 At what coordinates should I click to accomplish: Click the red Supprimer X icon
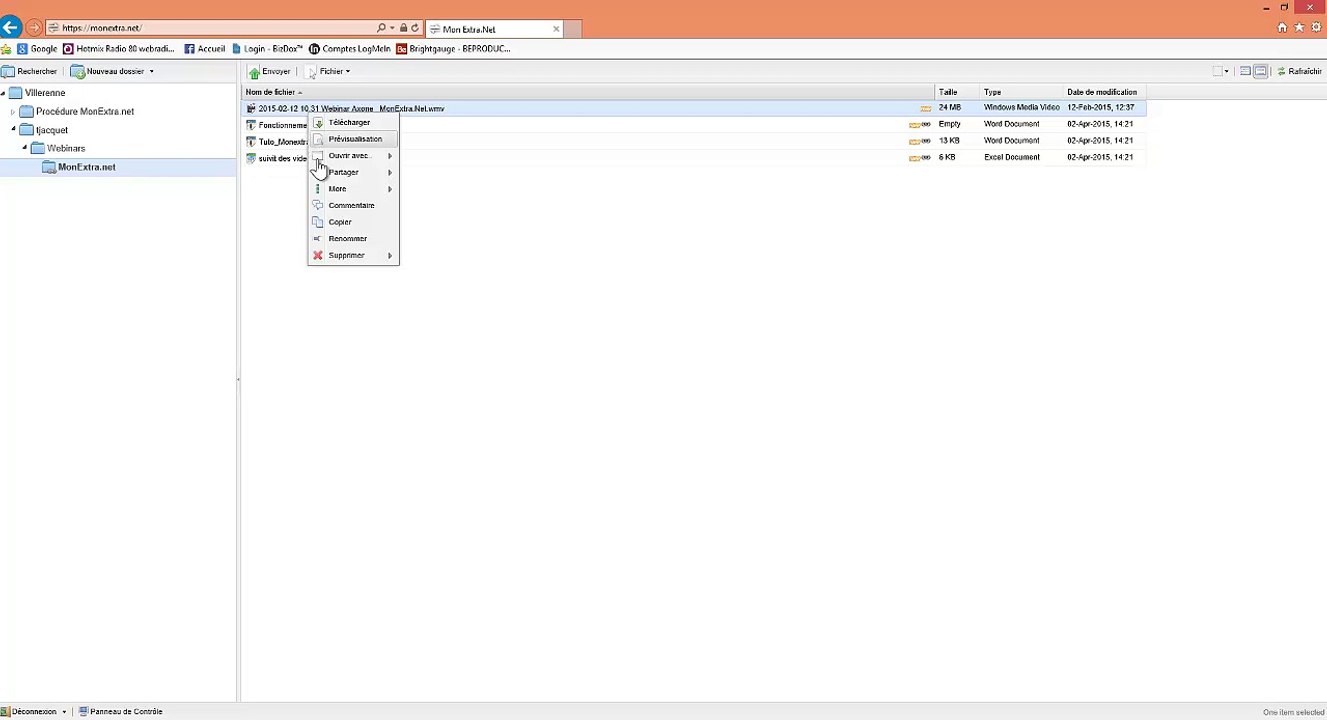pyautogui.click(x=318, y=255)
